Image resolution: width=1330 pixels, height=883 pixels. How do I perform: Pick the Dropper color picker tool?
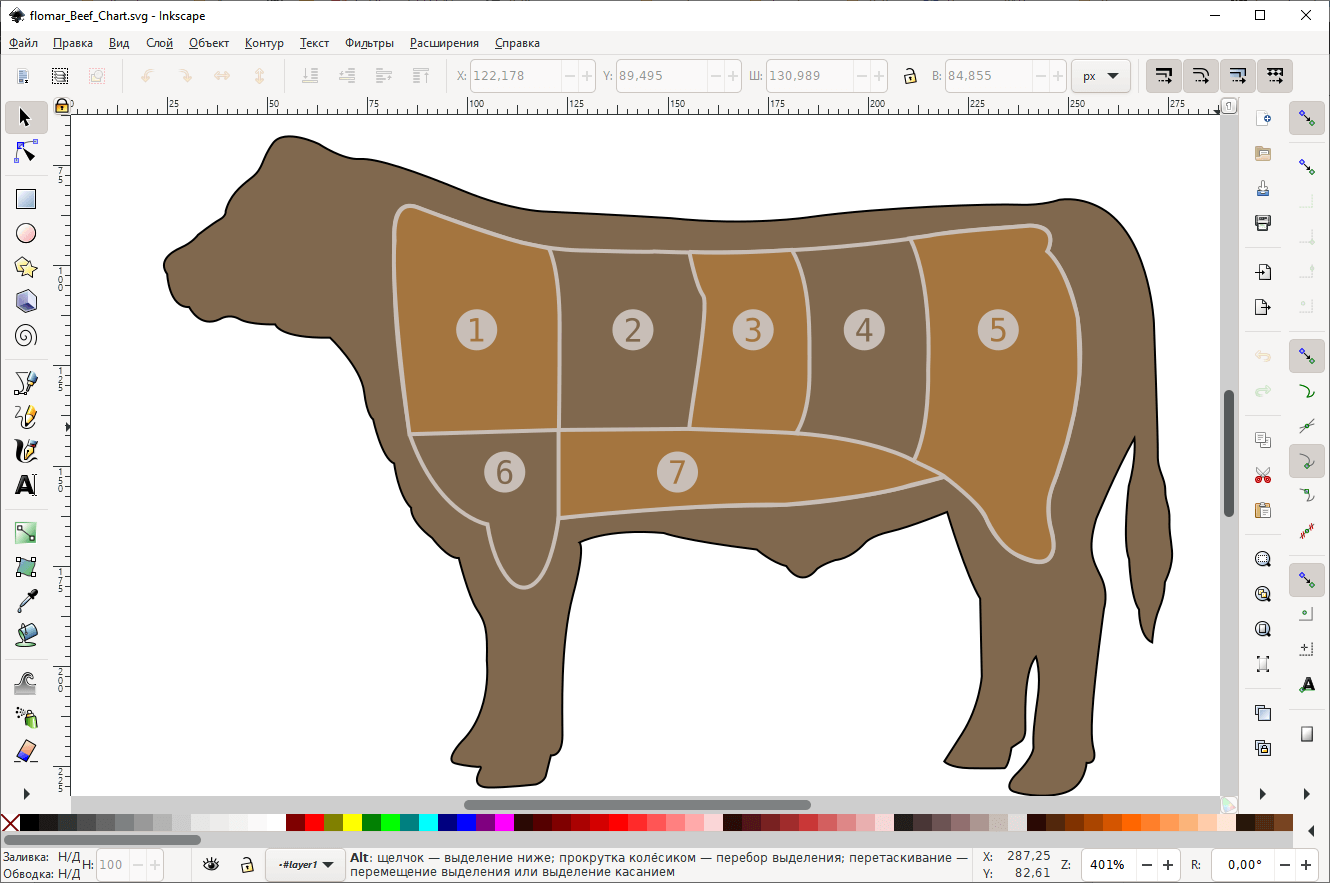(x=26, y=601)
